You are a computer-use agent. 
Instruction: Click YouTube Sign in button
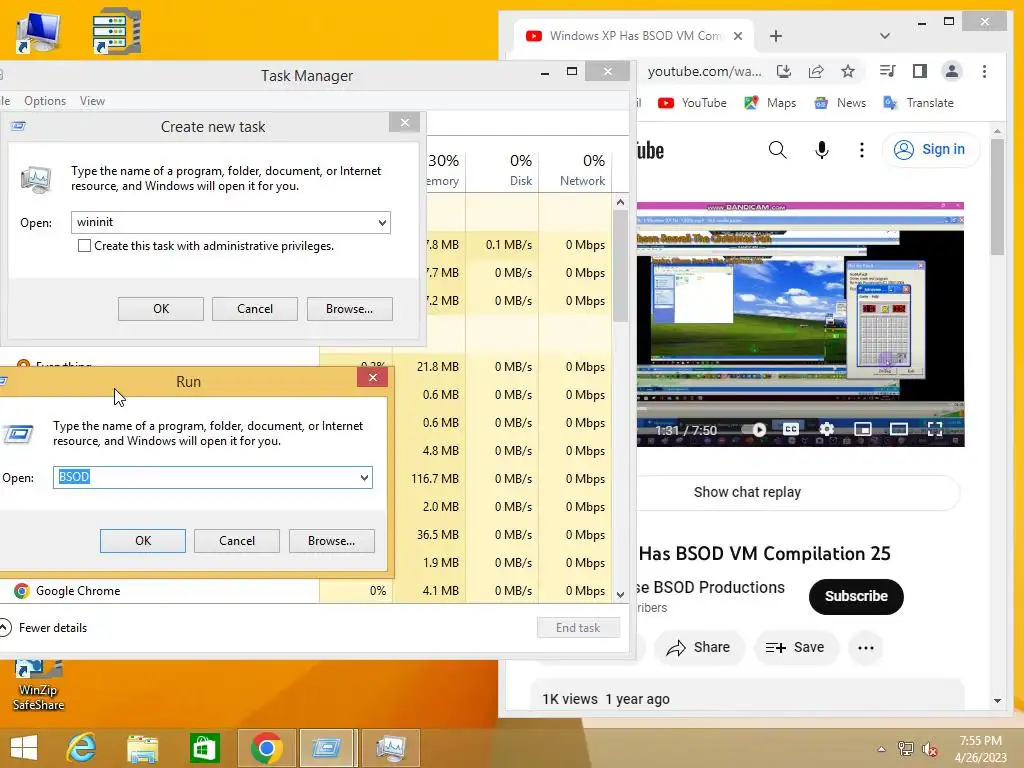pos(930,150)
